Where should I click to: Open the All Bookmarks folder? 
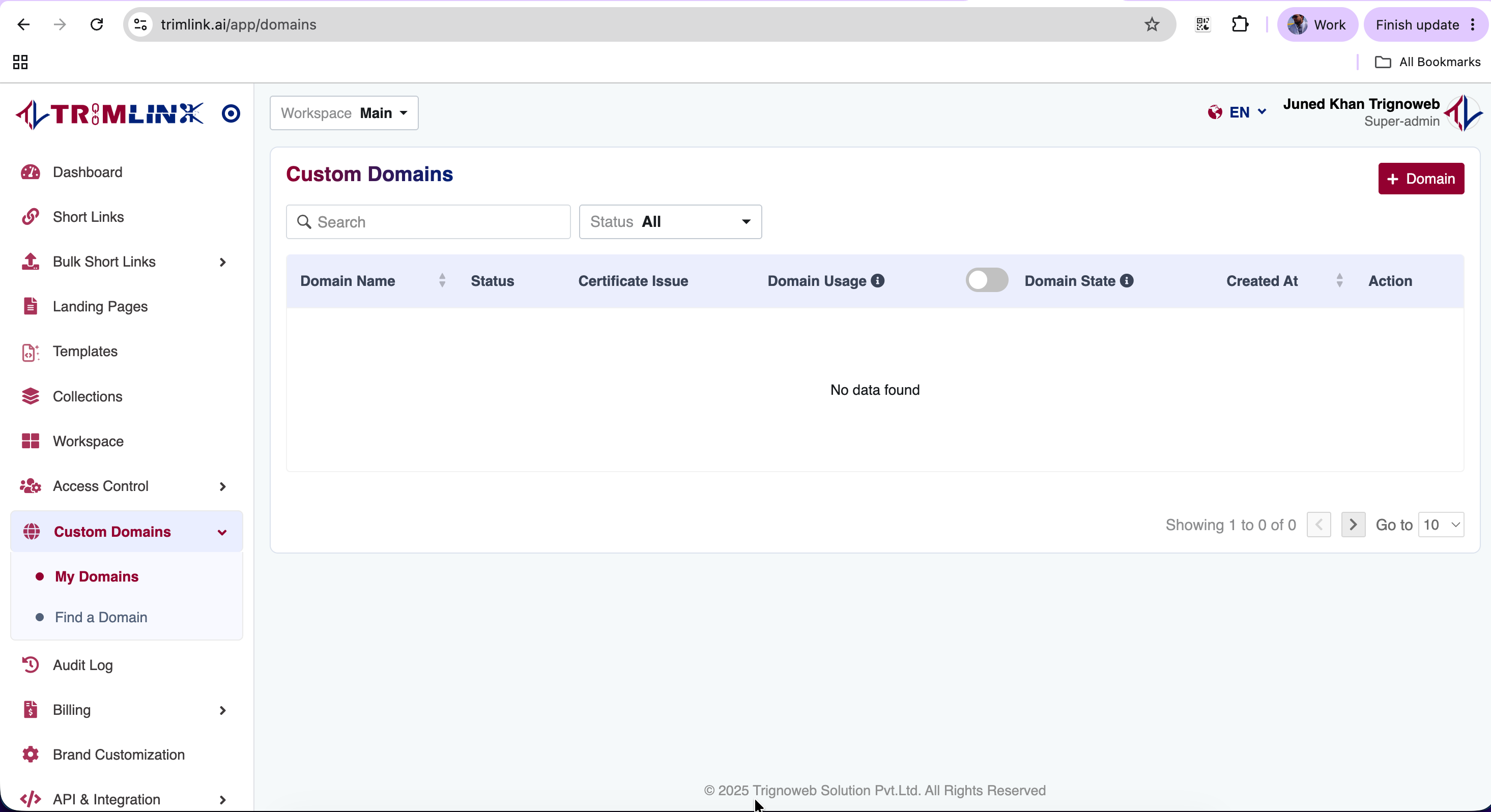[x=1427, y=62]
